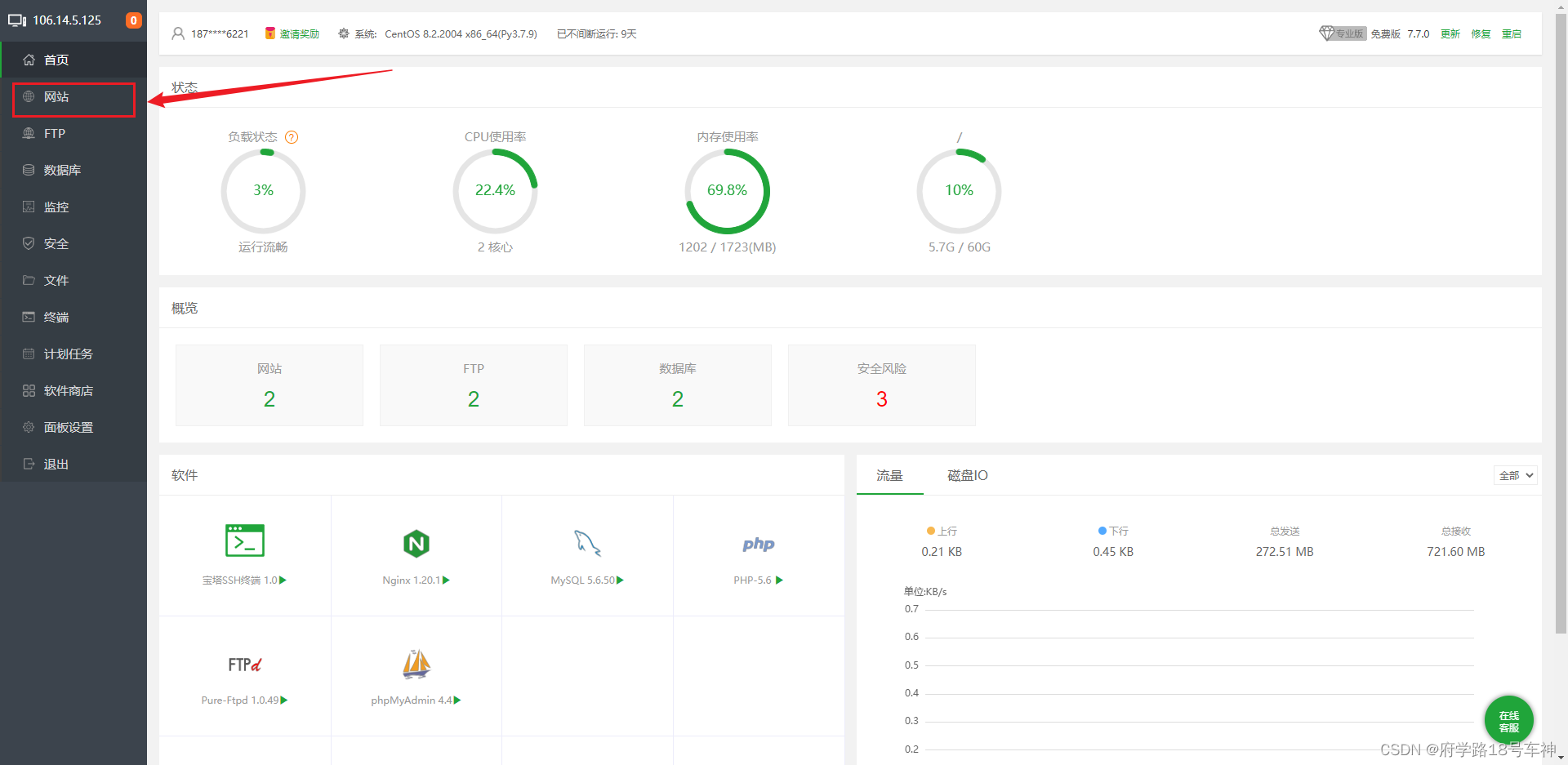Click the 总发送 272.51 MB value
1568x765 pixels.
pos(1285,552)
